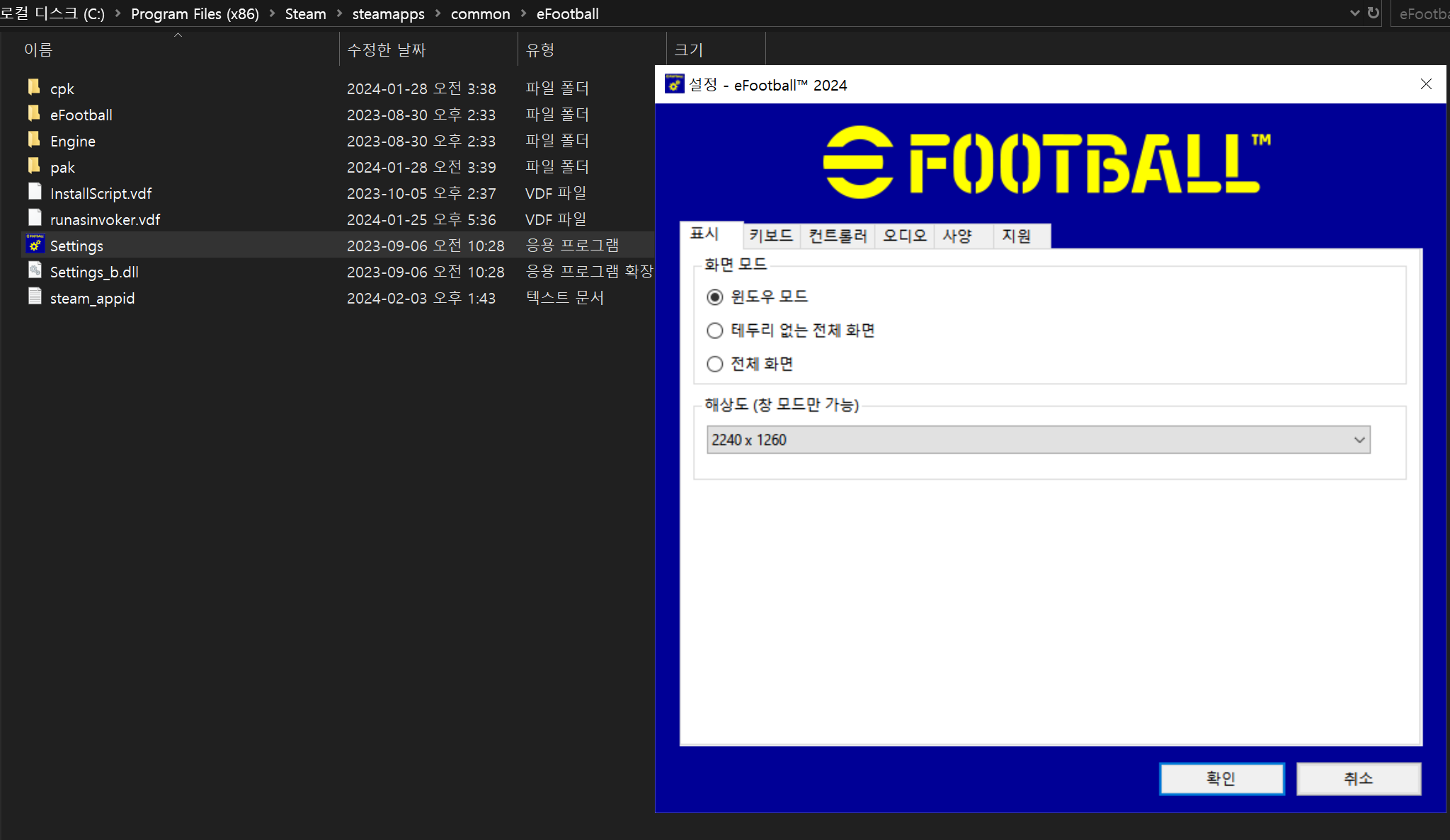The width and height of the screenshot is (1450, 840).
Task: Click date 2024-02-03 오후 1:43
Action: 421,298
